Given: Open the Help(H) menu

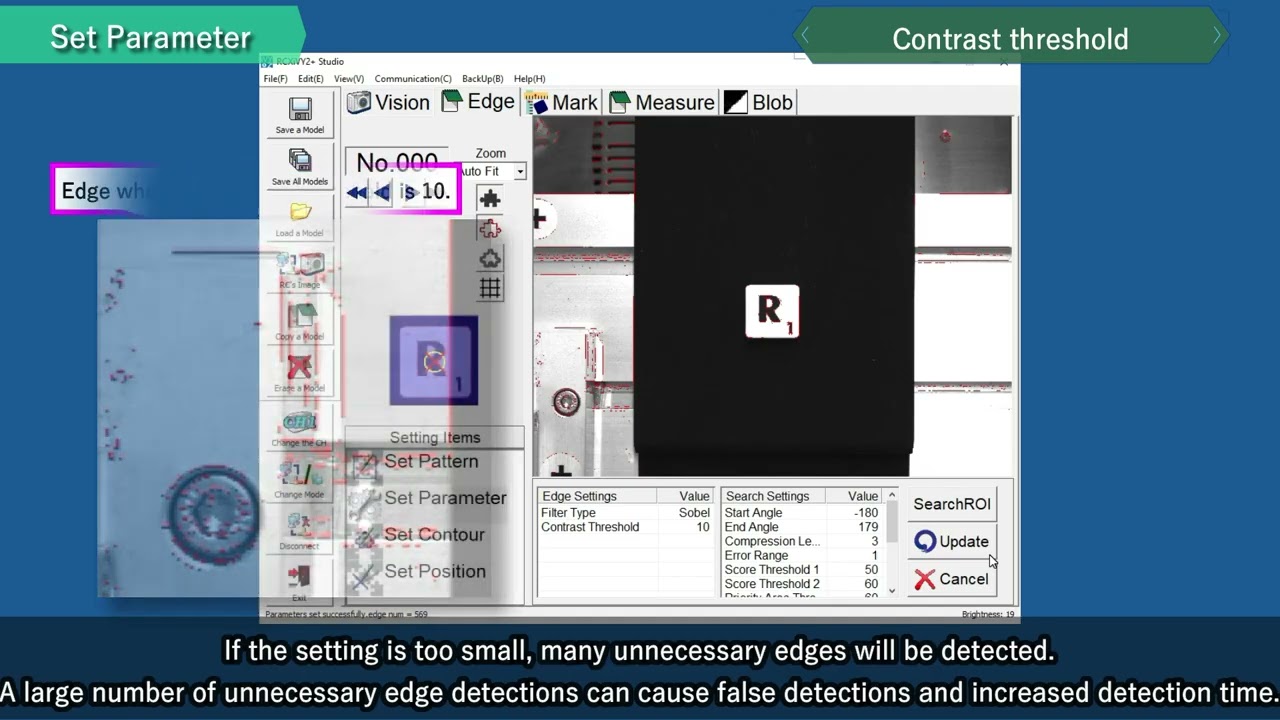Looking at the screenshot, I should coord(529,79).
